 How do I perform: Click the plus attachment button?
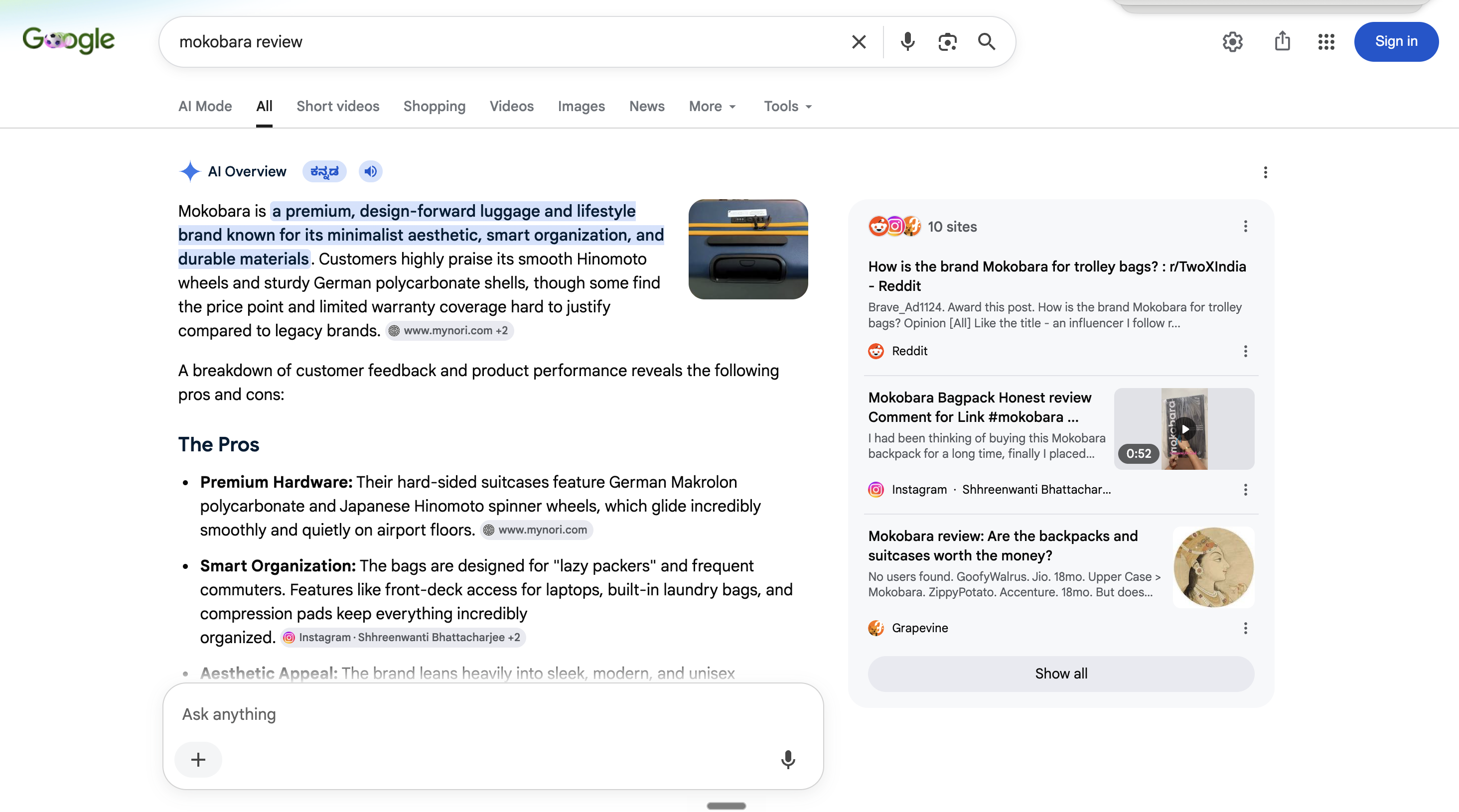[x=198, y=759]
